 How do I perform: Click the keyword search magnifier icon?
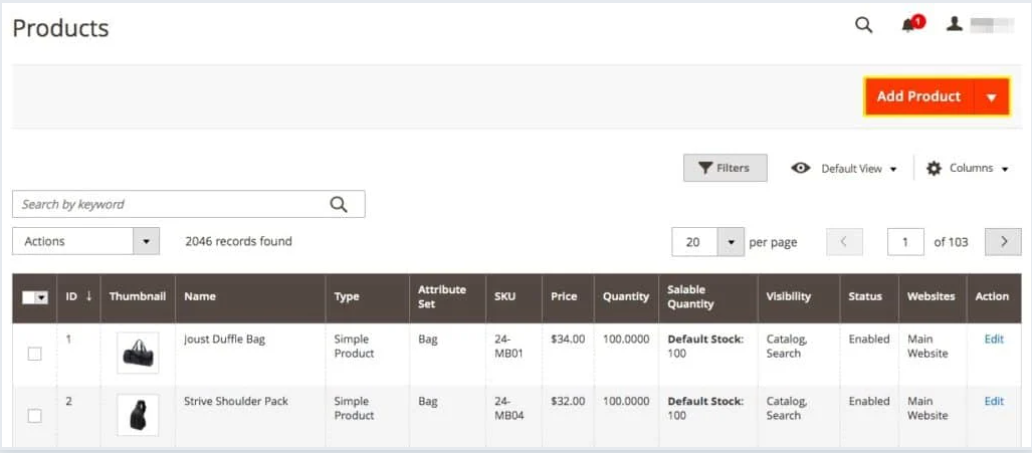[x=339, y=204]
